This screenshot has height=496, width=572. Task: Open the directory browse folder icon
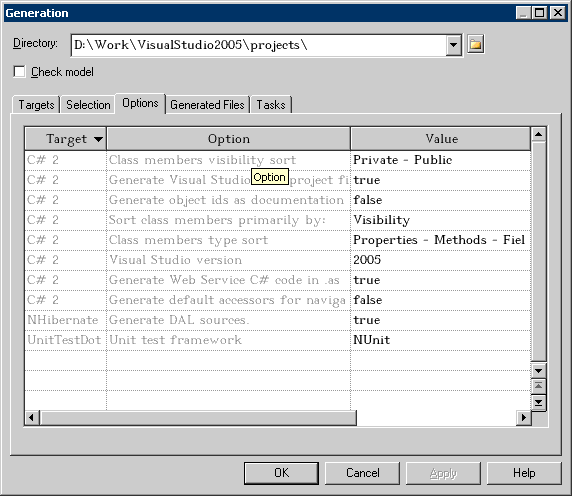[475, 44]
